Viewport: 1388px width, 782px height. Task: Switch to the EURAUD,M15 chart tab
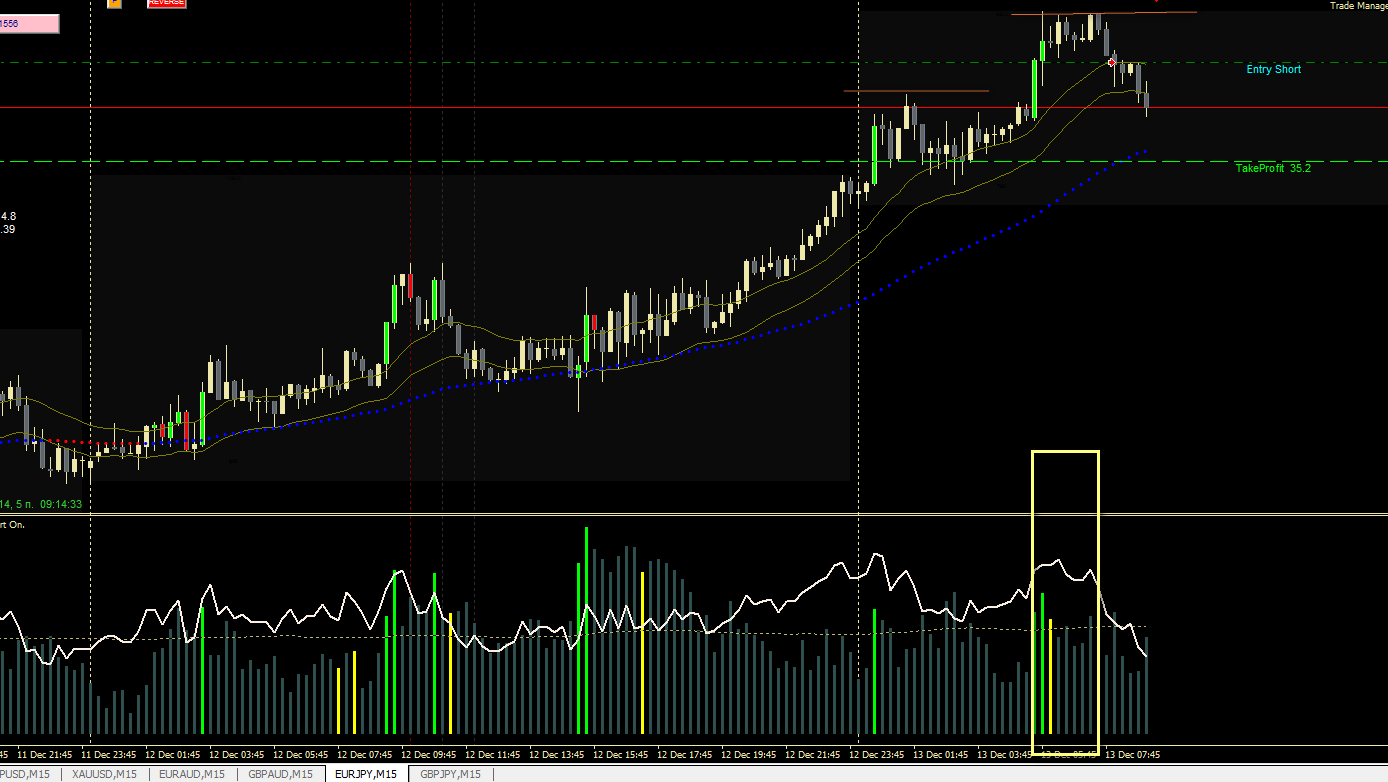(x=192, y=774)
